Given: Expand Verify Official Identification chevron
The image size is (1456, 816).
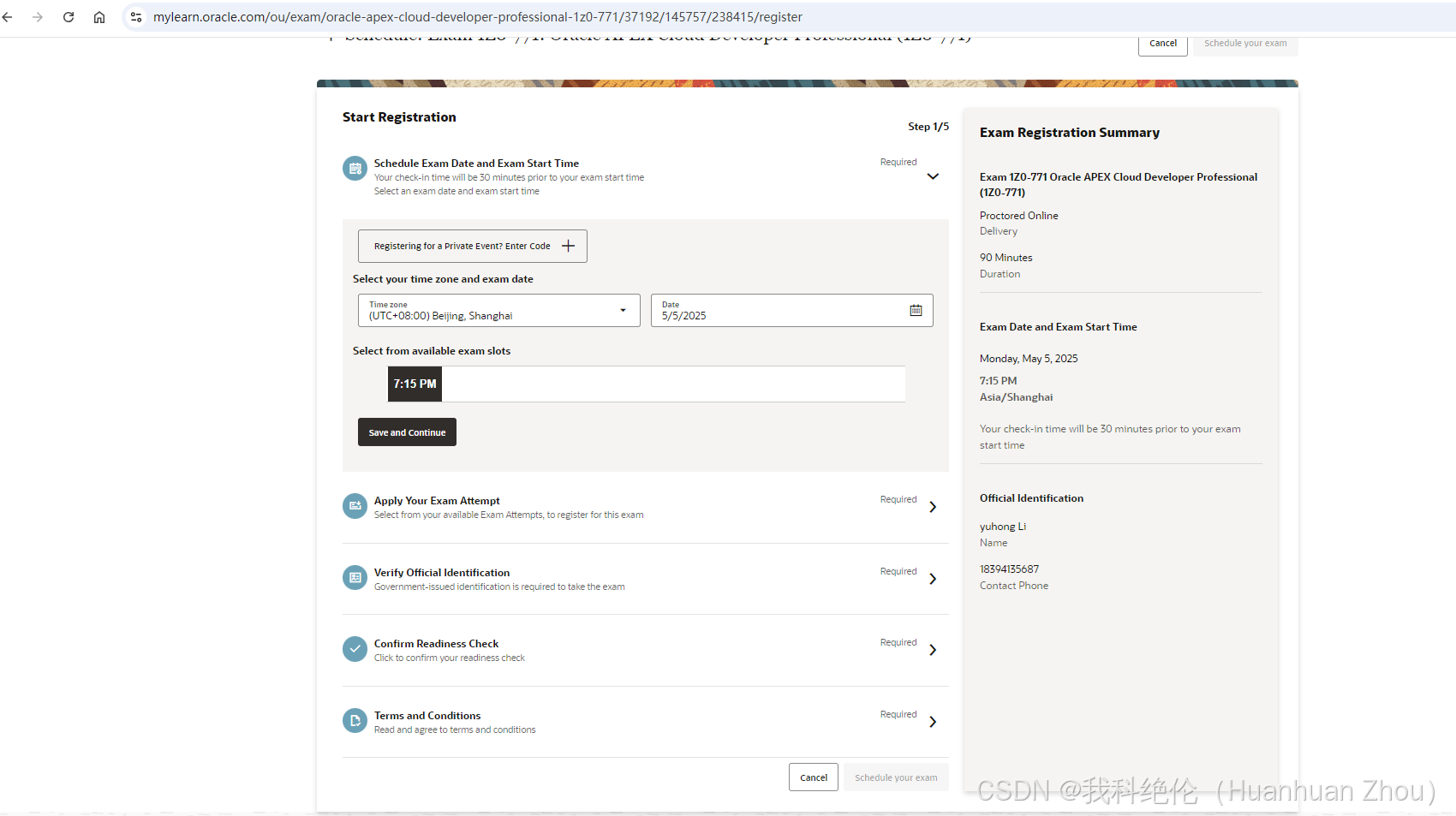Looking at the screenshot, I should (x=933, y=579).
